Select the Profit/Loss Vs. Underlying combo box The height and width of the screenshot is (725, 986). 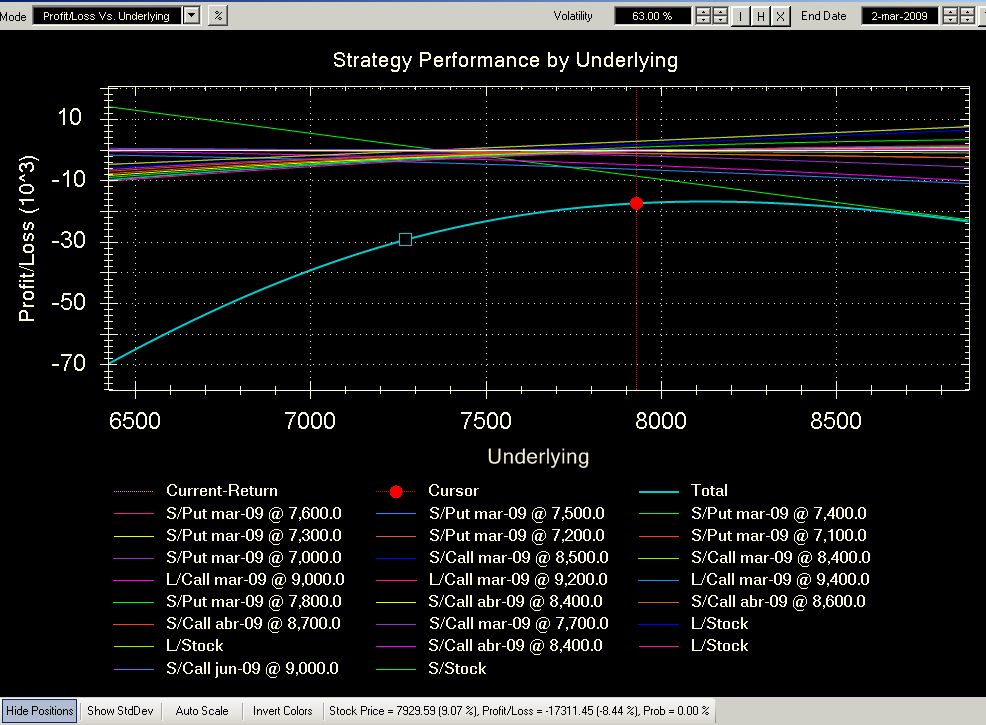point(106,16)
